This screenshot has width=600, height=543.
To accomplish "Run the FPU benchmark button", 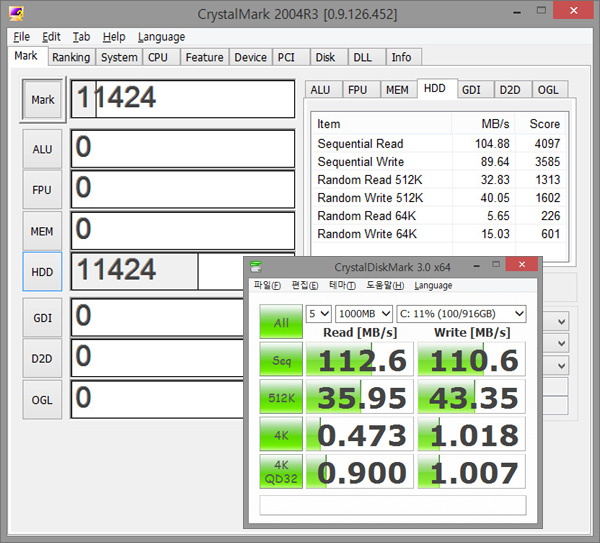I will (x=42, y=190).
